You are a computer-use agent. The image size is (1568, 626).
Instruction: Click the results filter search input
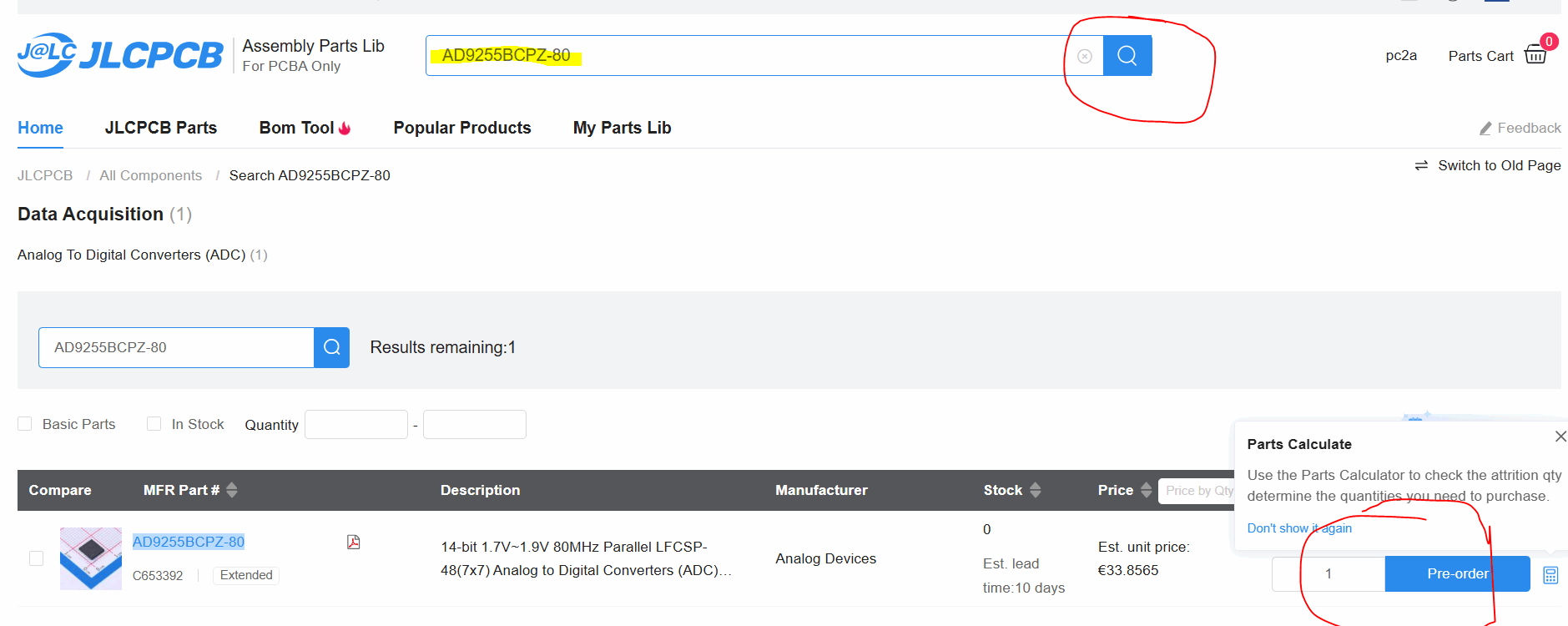[176, 347]
